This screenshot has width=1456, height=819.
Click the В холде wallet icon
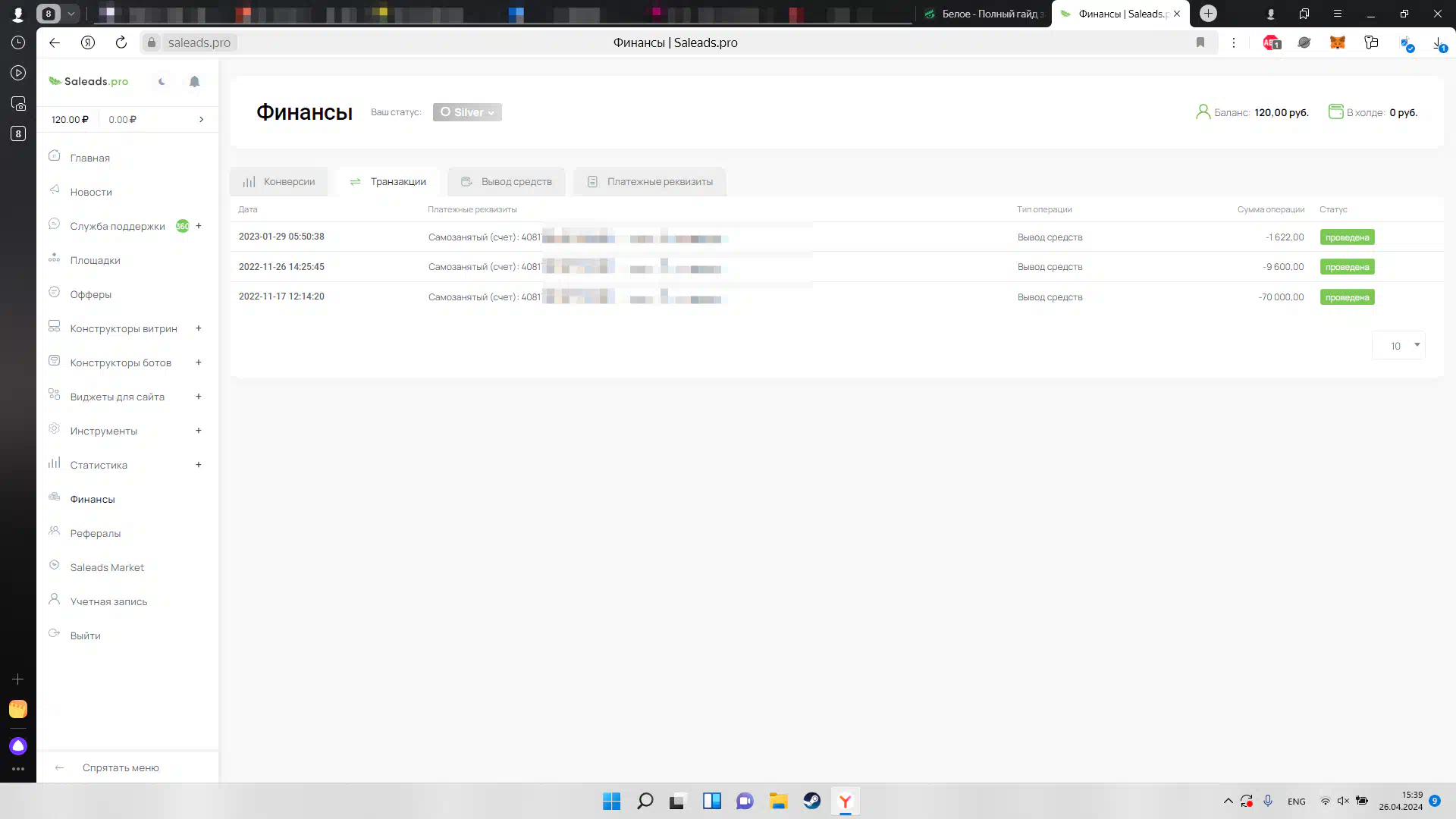(1335, 111)
